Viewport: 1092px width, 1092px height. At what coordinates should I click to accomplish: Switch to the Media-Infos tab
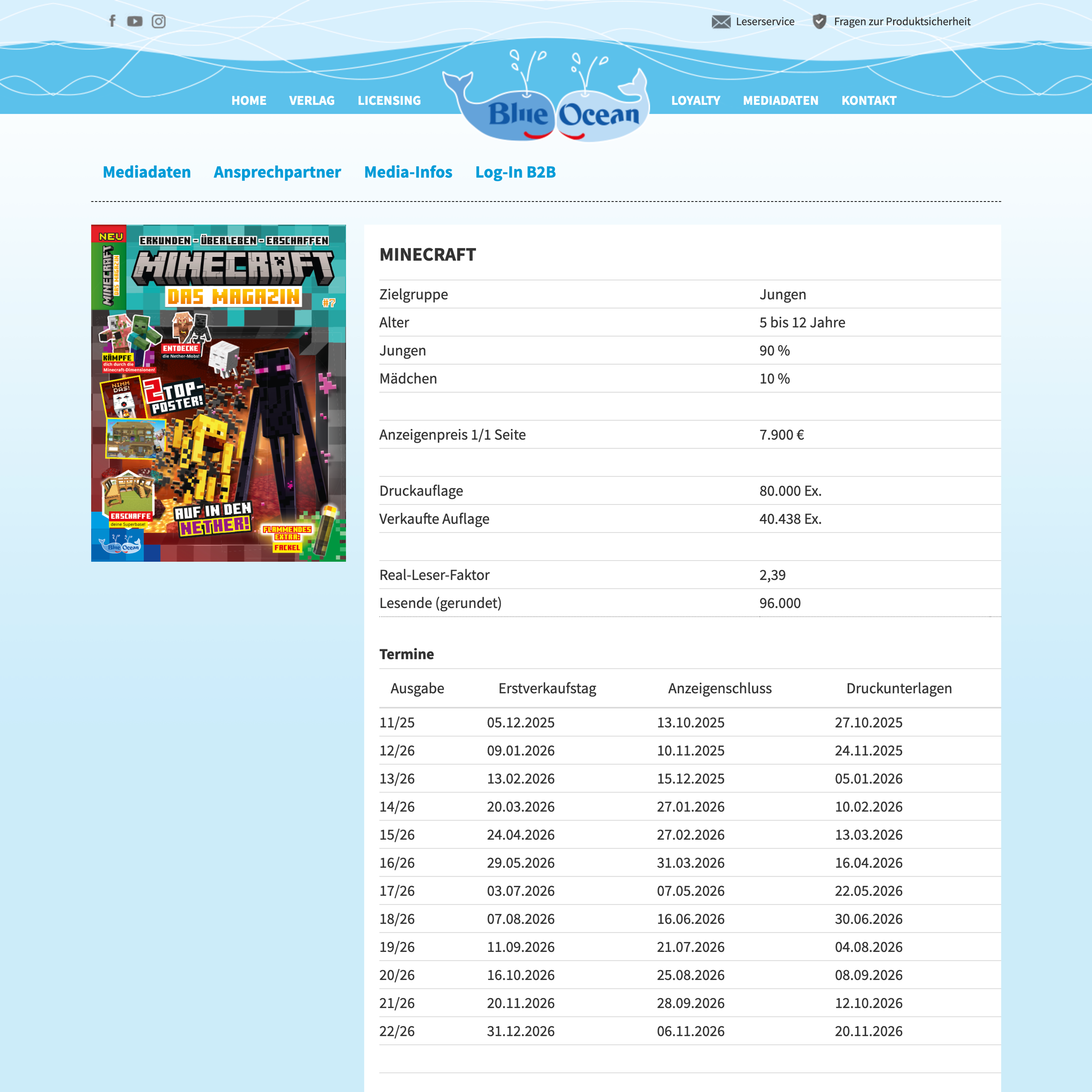click(x=407, y=172)
